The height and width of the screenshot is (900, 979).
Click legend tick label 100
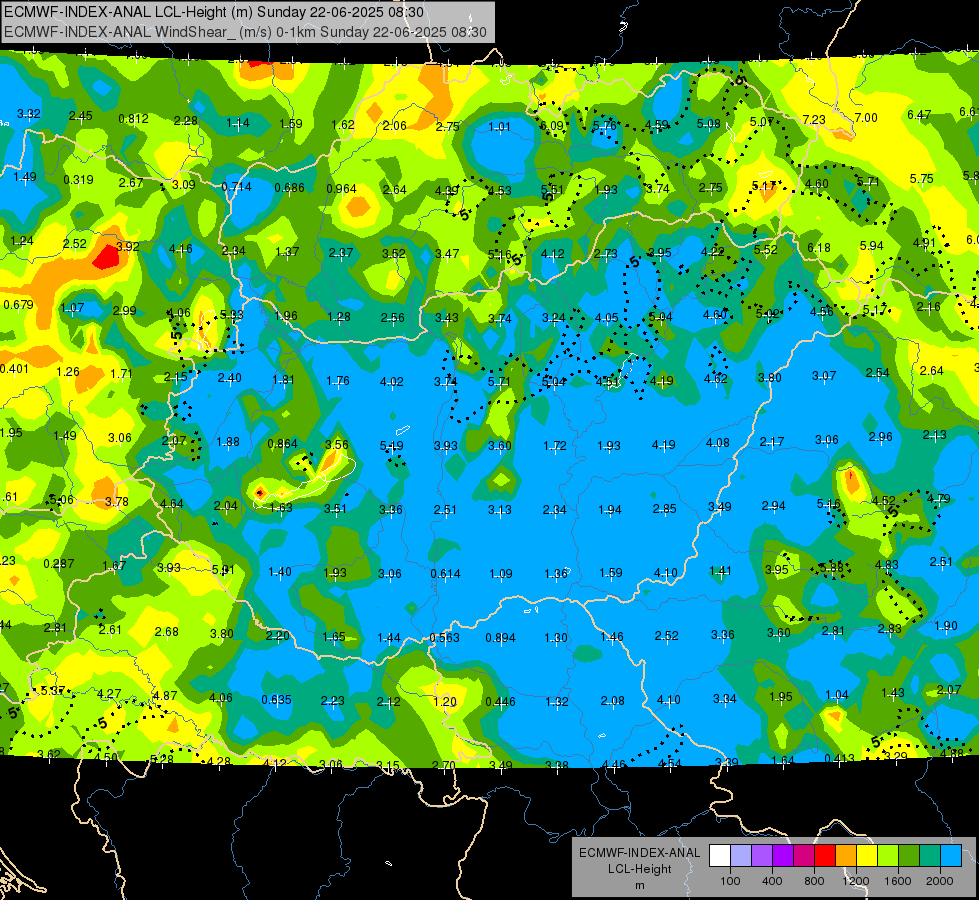[730, 881]
